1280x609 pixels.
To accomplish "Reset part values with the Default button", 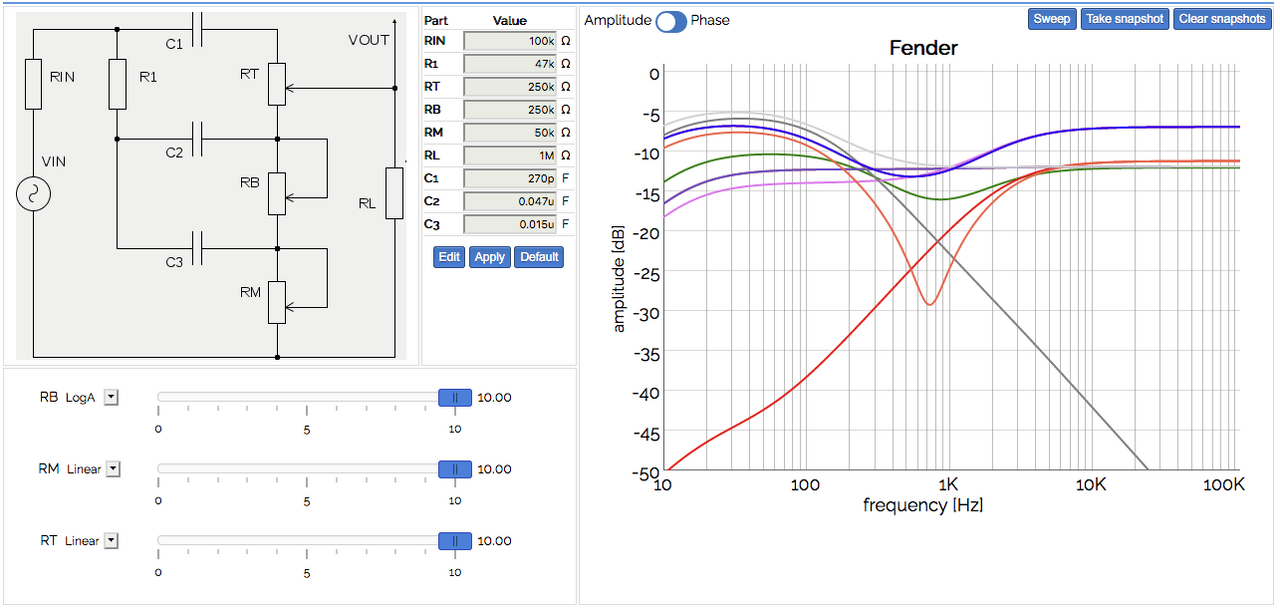I will 539,257.
